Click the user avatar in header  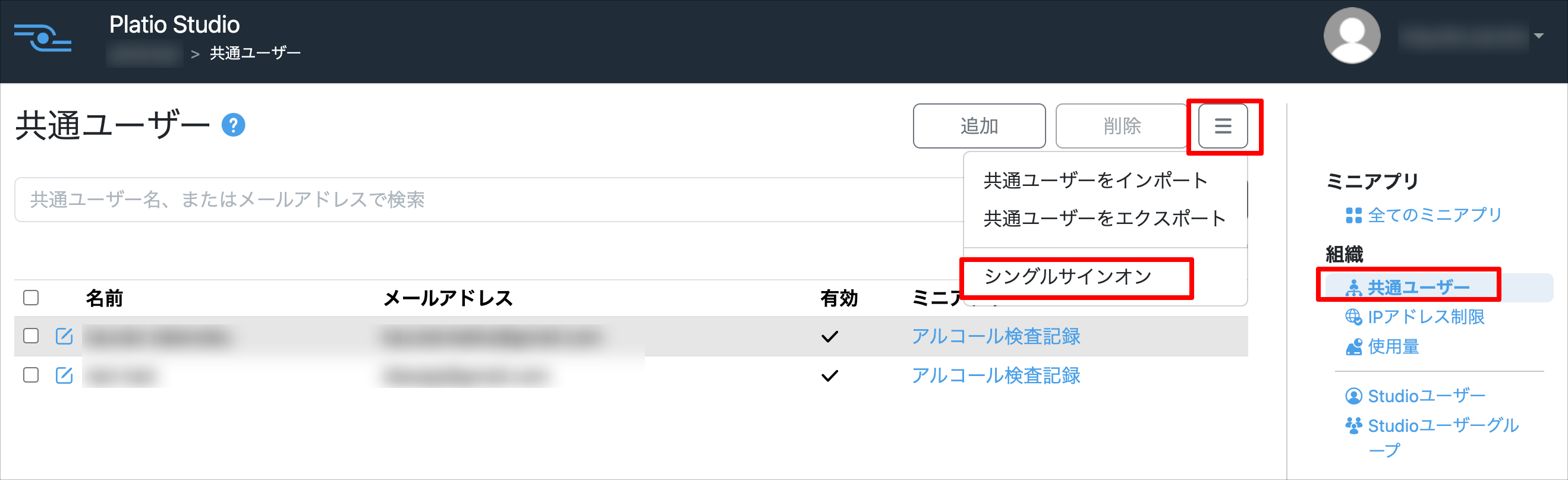(1351, 35)
